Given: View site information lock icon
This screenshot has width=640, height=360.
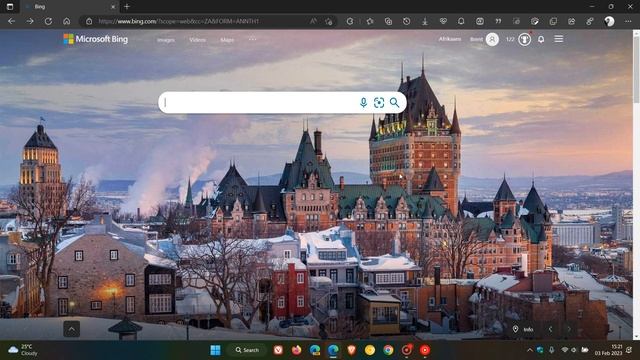Looking at the screenshot, I should pyautogui.click(x=89, y=21).
